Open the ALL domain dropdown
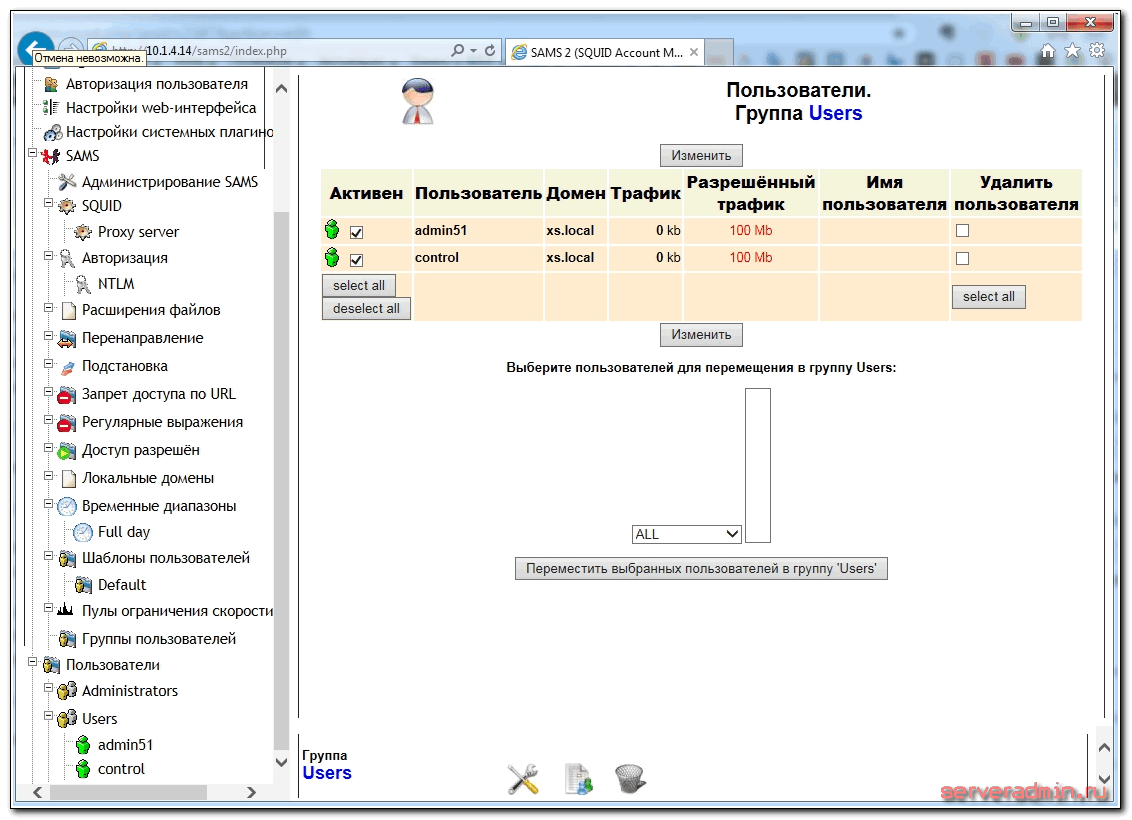 (x=687, y=534)
